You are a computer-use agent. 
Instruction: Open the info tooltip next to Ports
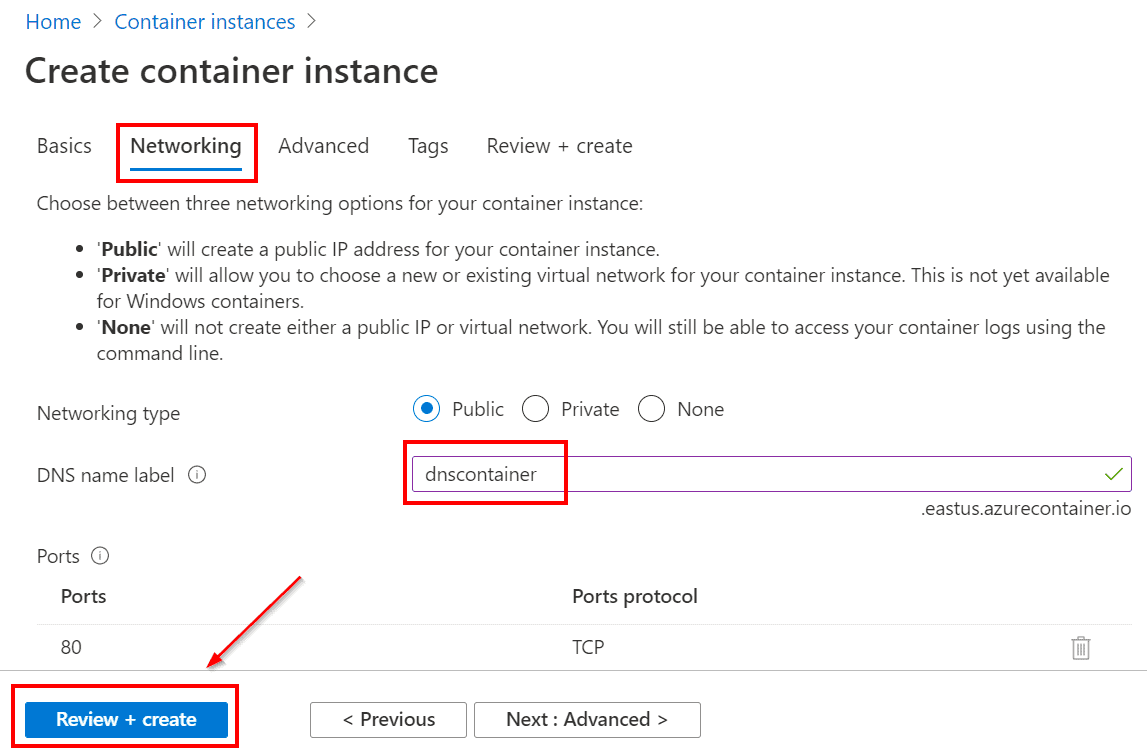(x=99, y=556)
